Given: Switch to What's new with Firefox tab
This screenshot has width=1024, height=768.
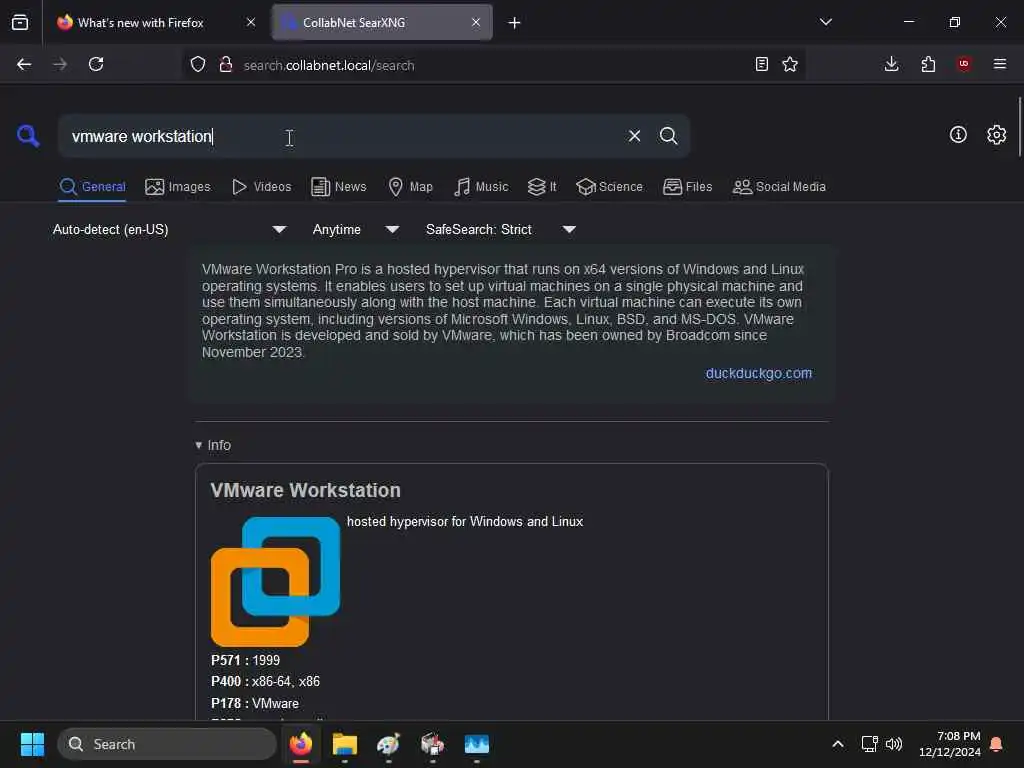Looking at the screenshot, I should point(140,23).
